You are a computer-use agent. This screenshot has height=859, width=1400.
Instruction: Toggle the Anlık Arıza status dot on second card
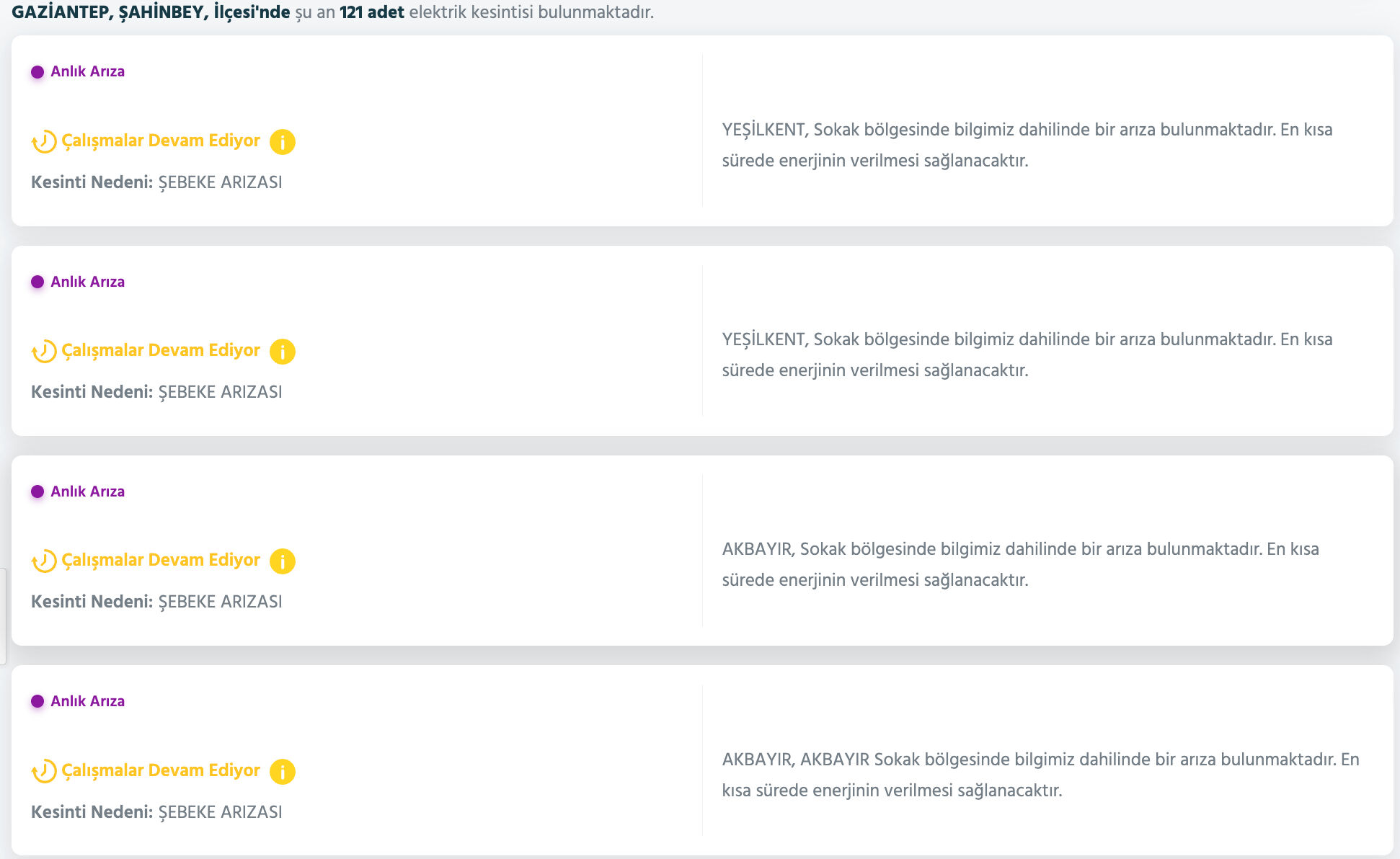pyautogui.click(x=37, y=280)
